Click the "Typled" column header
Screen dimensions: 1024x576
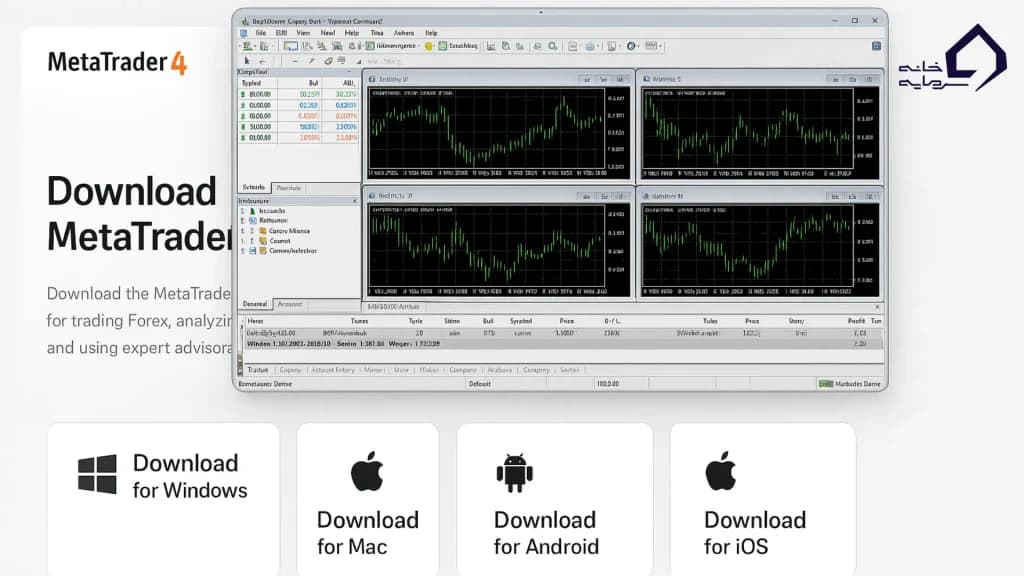tap(251, 83)
